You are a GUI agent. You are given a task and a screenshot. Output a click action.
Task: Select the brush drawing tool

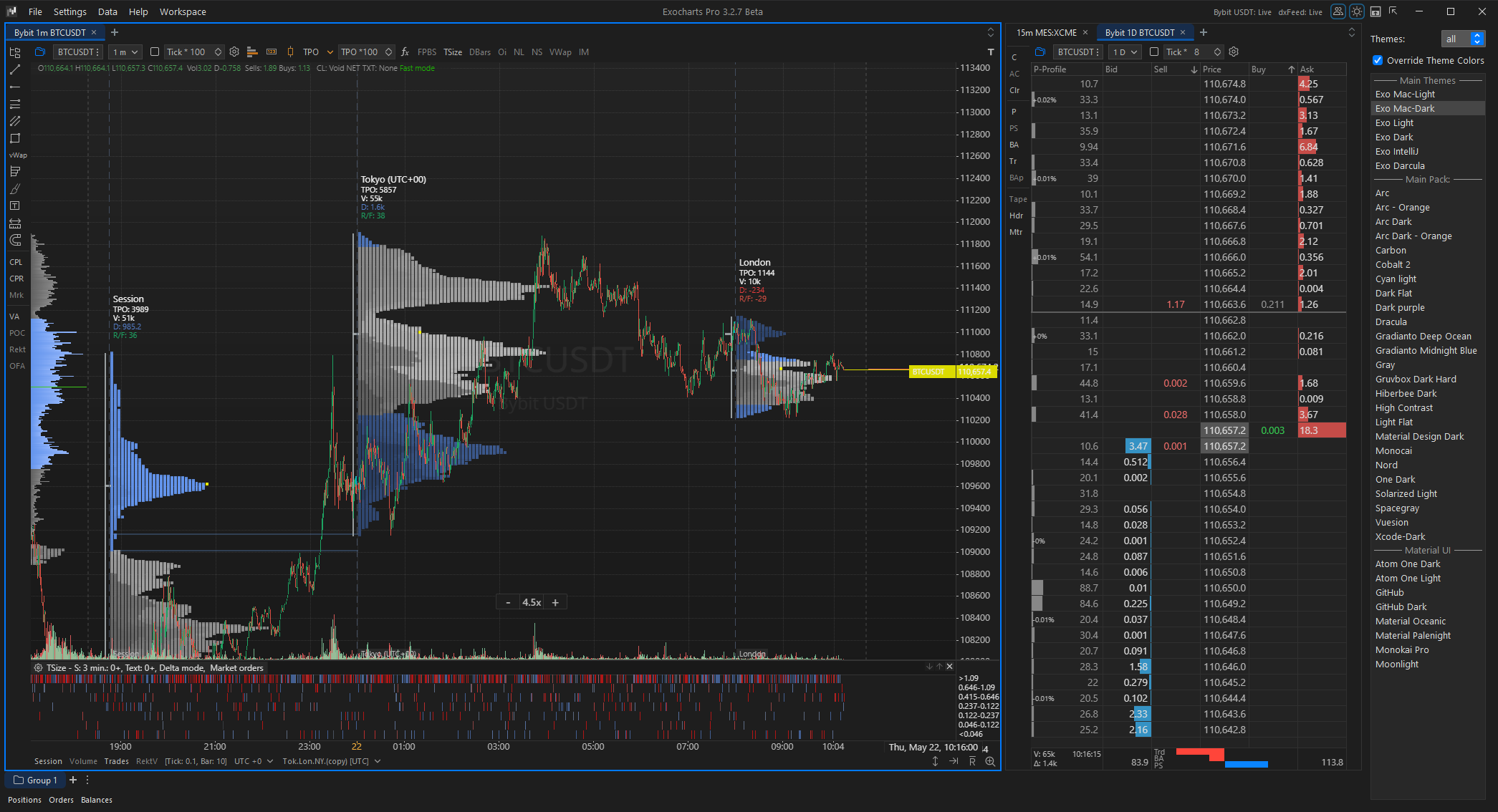15,189
